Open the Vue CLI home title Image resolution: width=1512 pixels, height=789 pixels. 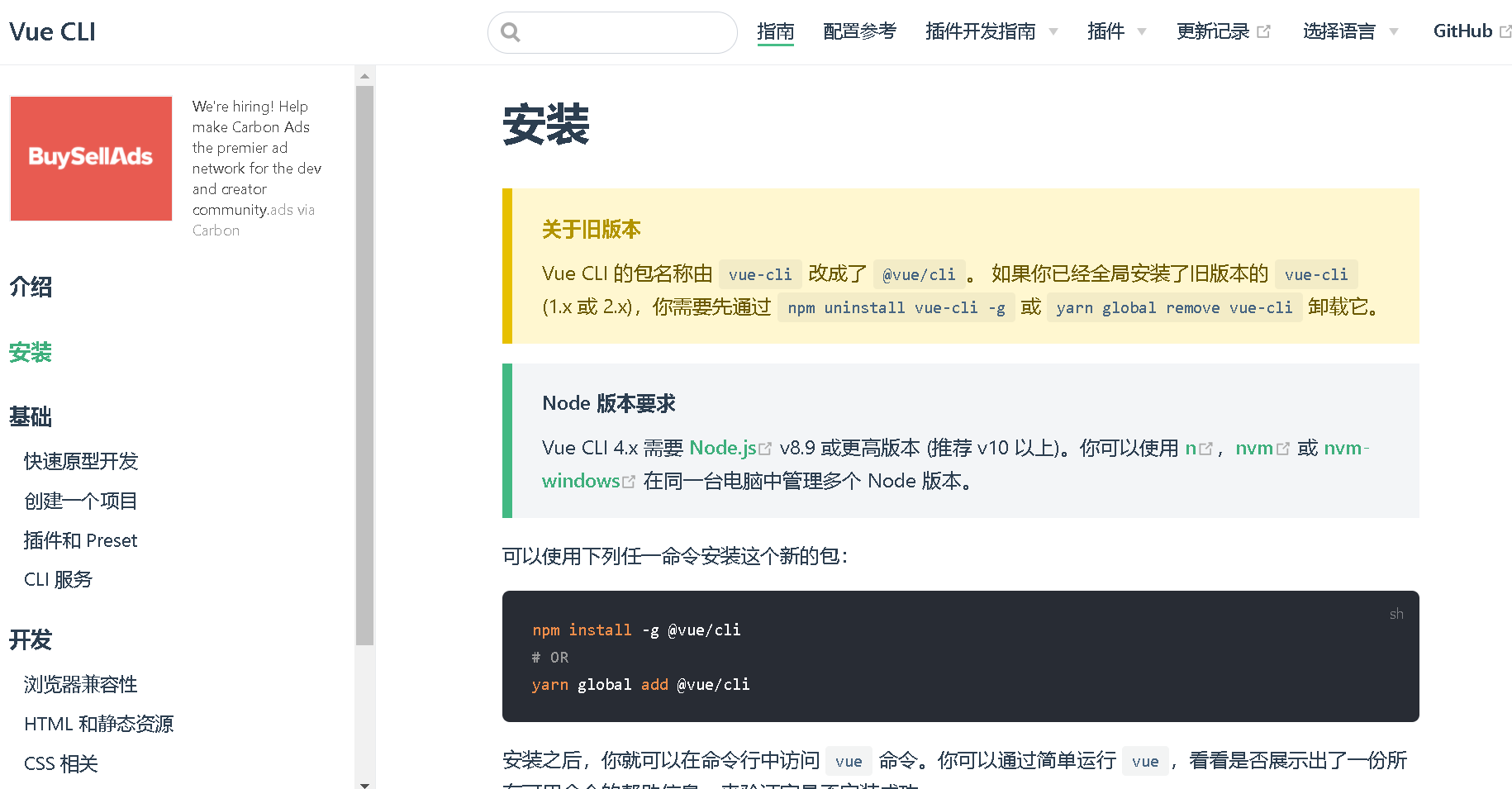click(53, 32)
